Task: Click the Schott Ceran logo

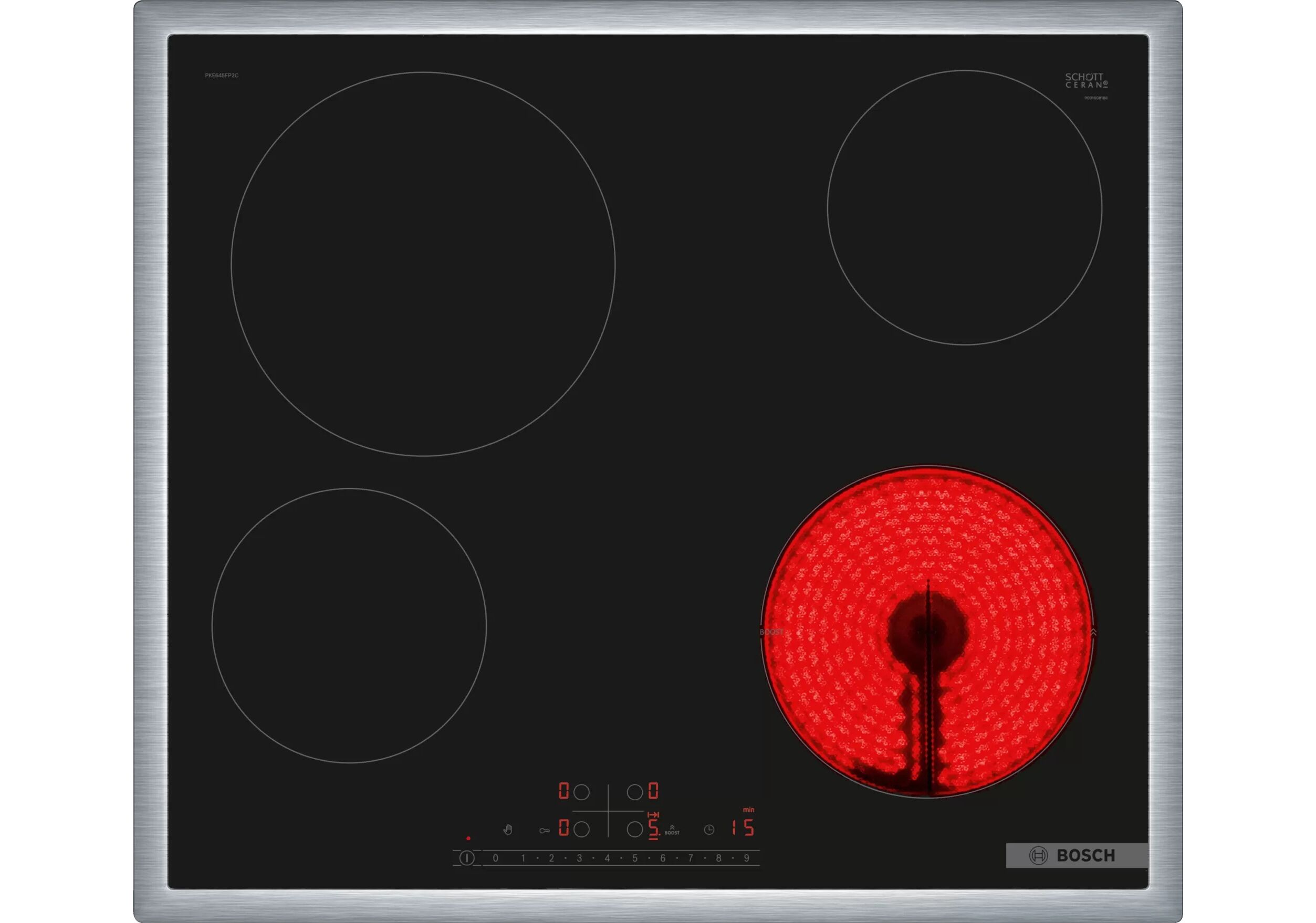Action: 1085,81
